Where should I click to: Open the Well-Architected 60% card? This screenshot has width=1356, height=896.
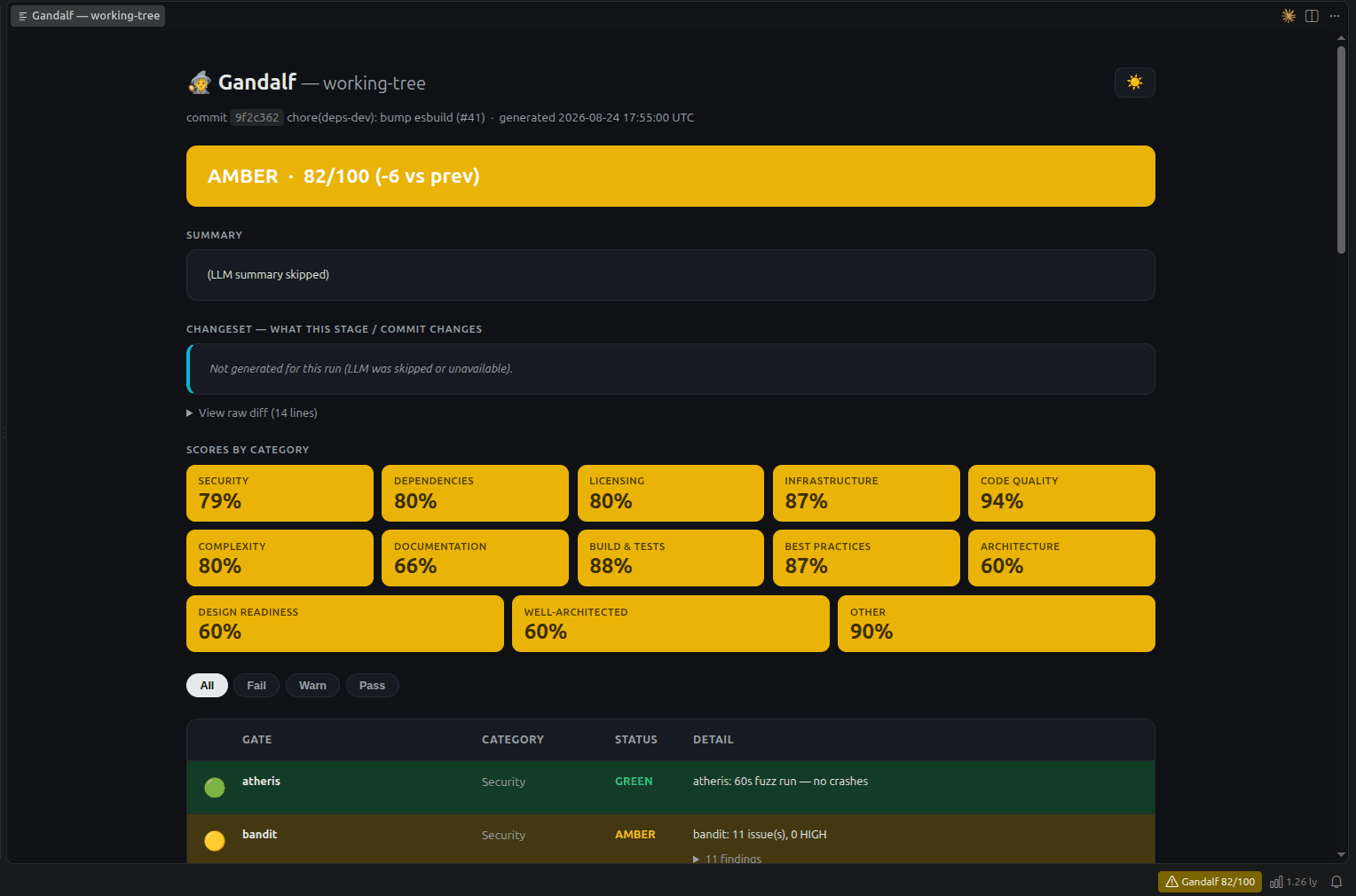point(671,624)
